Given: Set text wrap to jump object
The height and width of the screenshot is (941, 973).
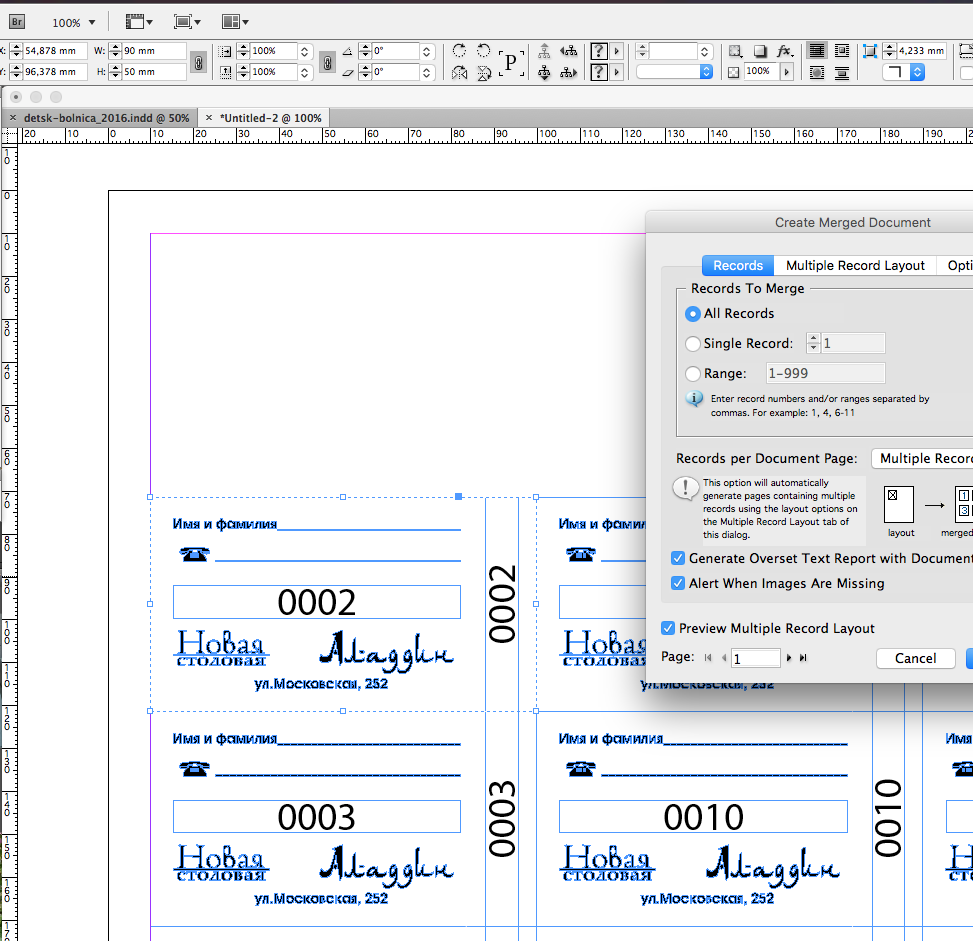Looking at the screenshot, I should click(x=842, y=73).
